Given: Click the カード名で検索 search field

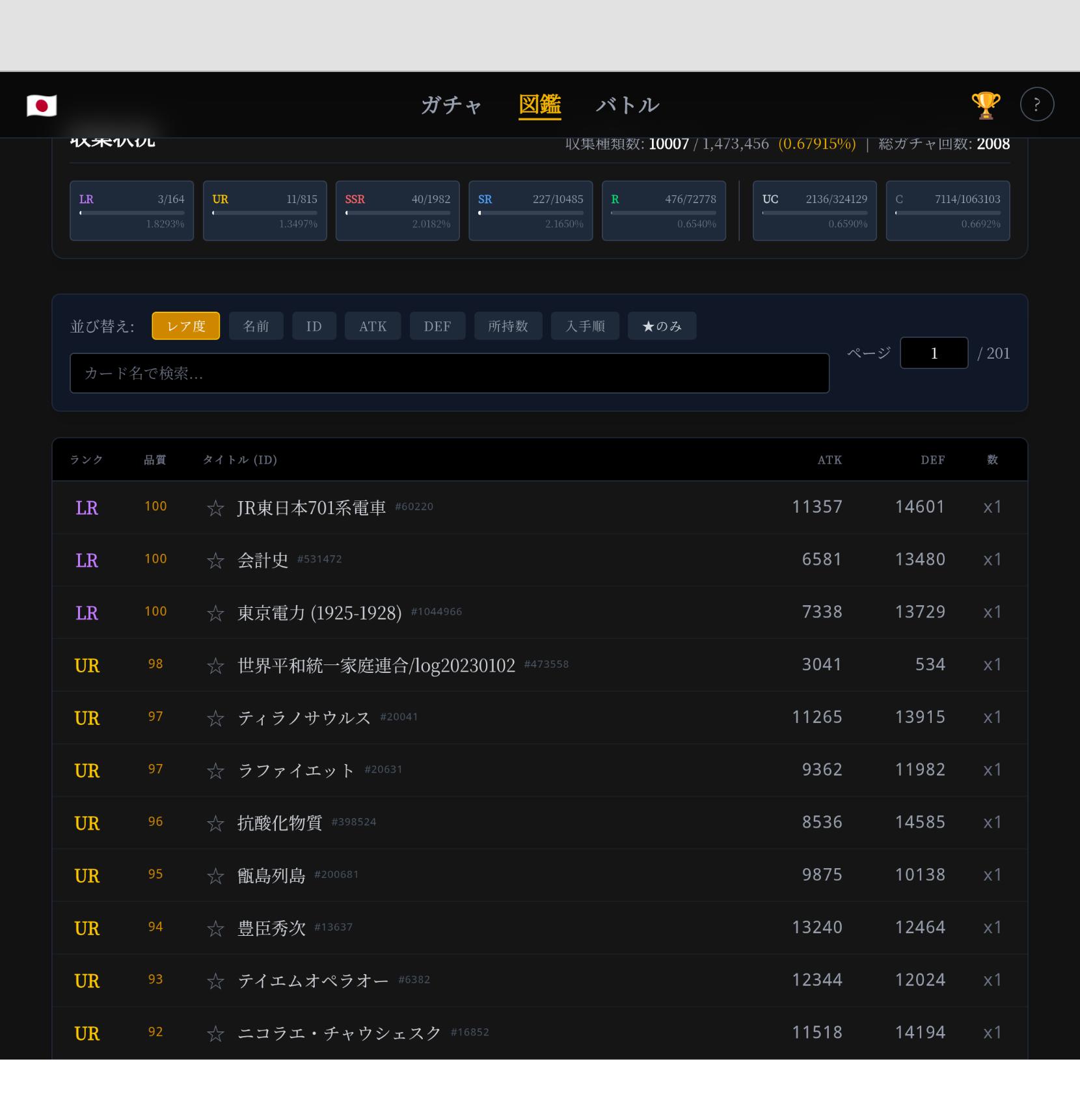Looking at the screenshot, I should click(449, 374).
